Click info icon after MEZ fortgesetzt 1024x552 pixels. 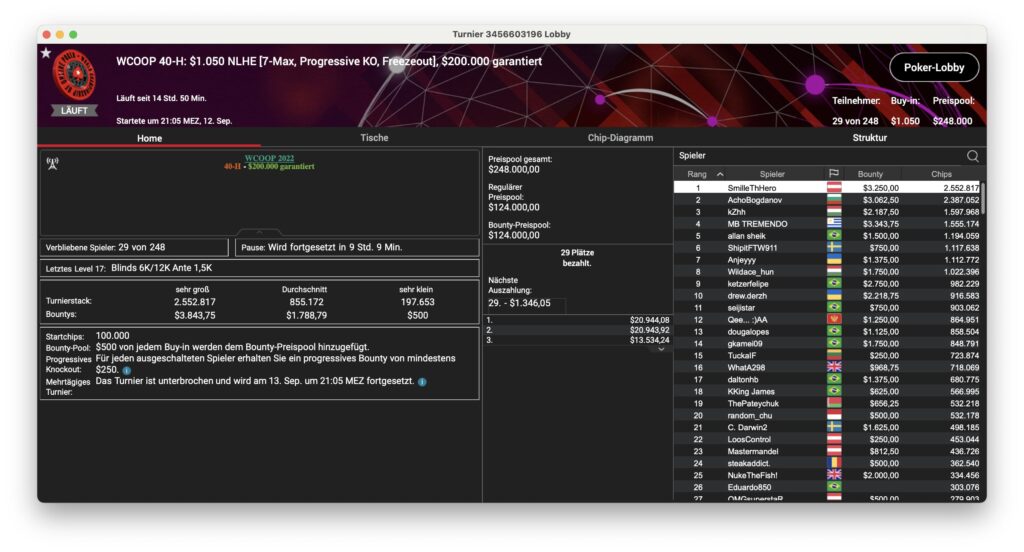422,382
